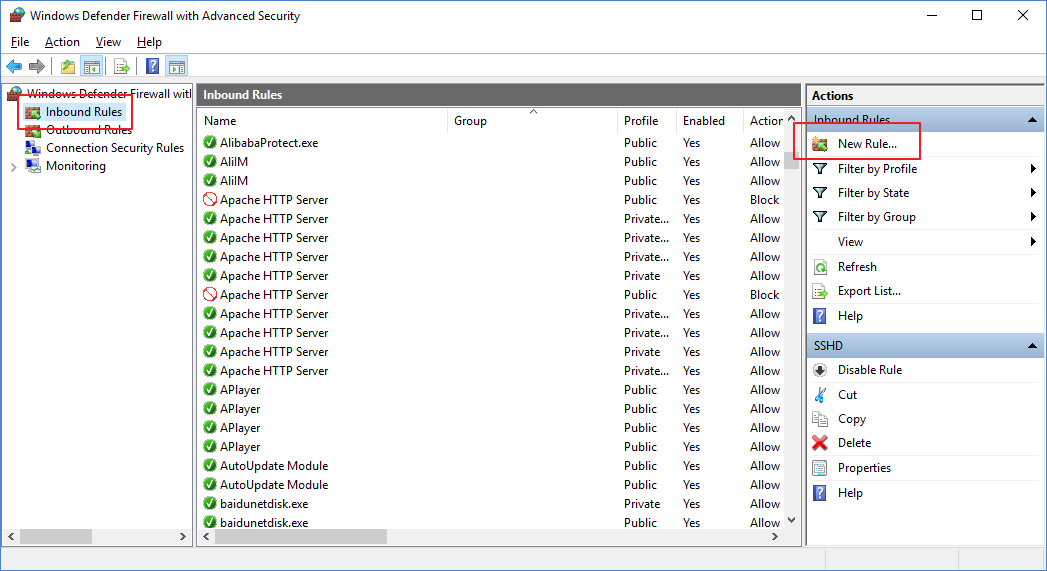Click Properties in SSHD actions
Viewport: 1047px width, 571px height.
click(x=864, y=467)
